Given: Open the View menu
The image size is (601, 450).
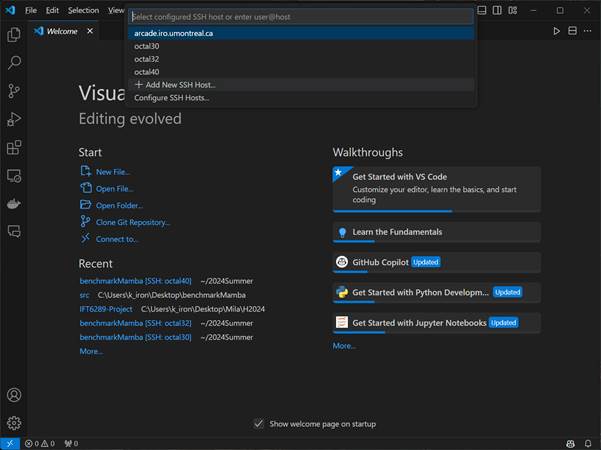Looking at the screenshot, I should click(x=116, y=10).
